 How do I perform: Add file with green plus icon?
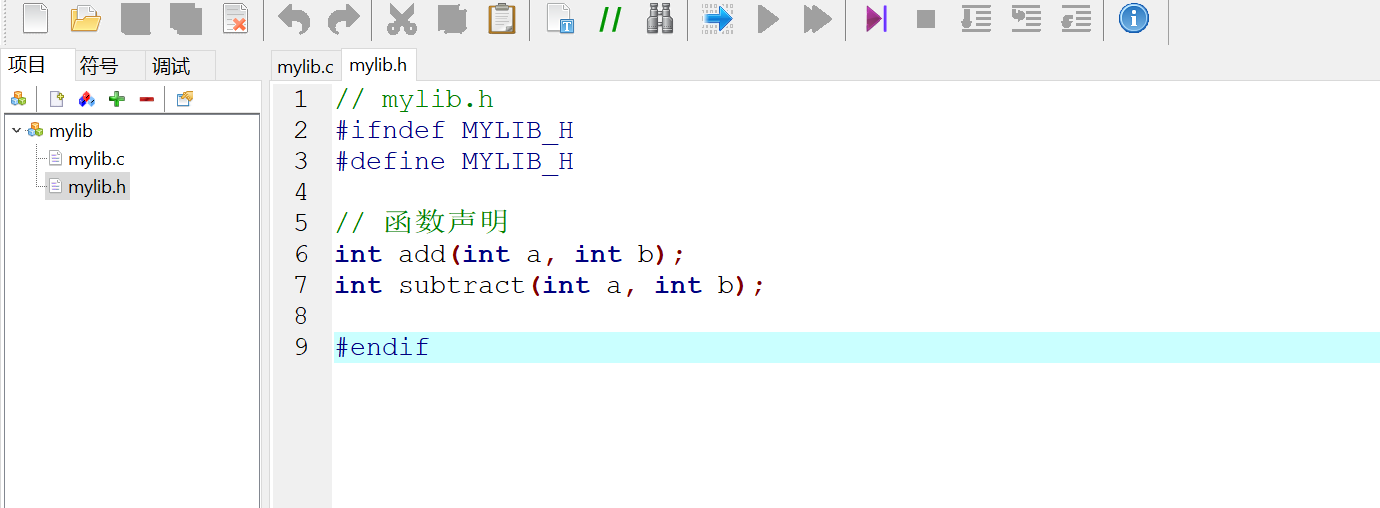[117, 98]
